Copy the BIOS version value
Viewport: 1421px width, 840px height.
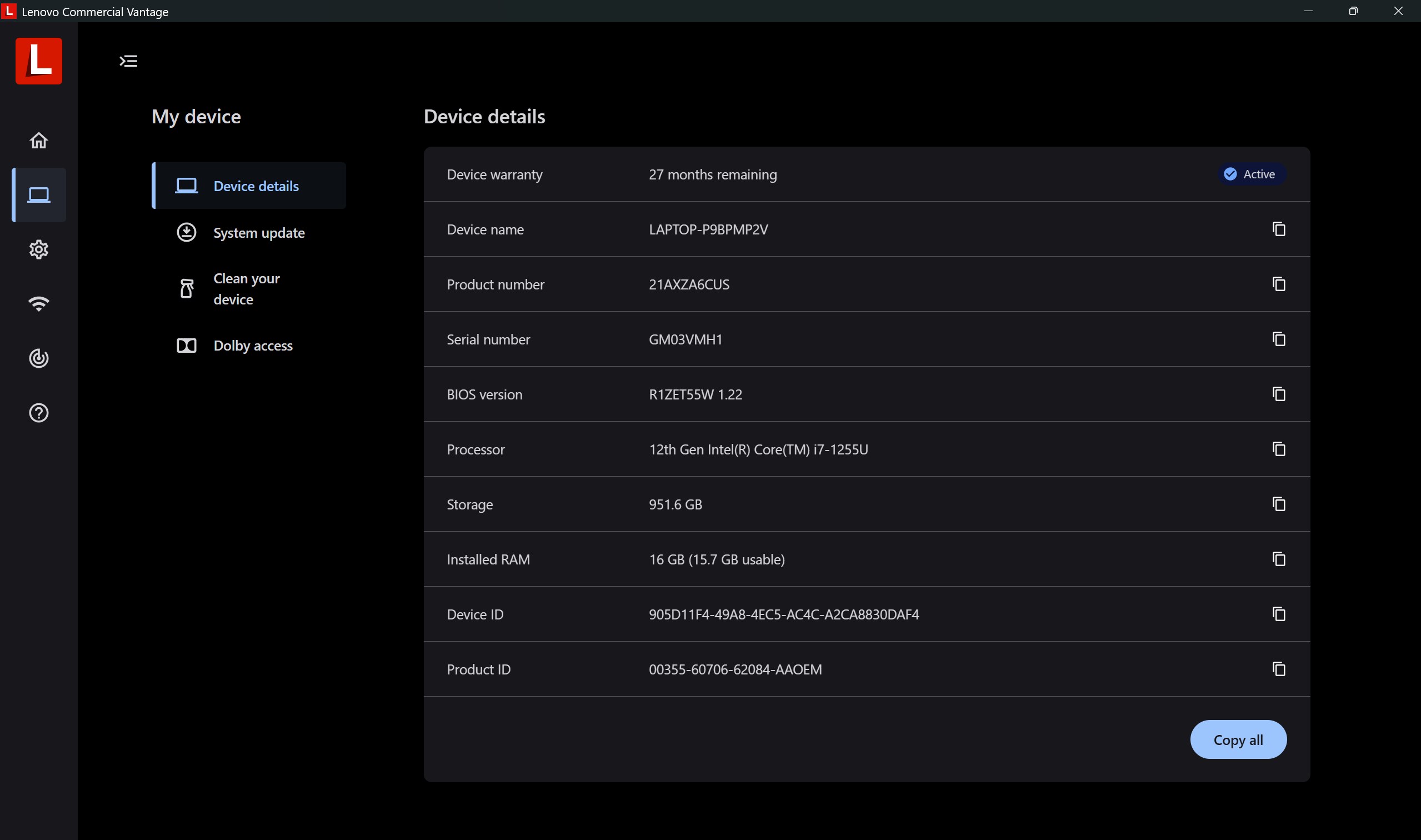click(x=1278, y=394)
